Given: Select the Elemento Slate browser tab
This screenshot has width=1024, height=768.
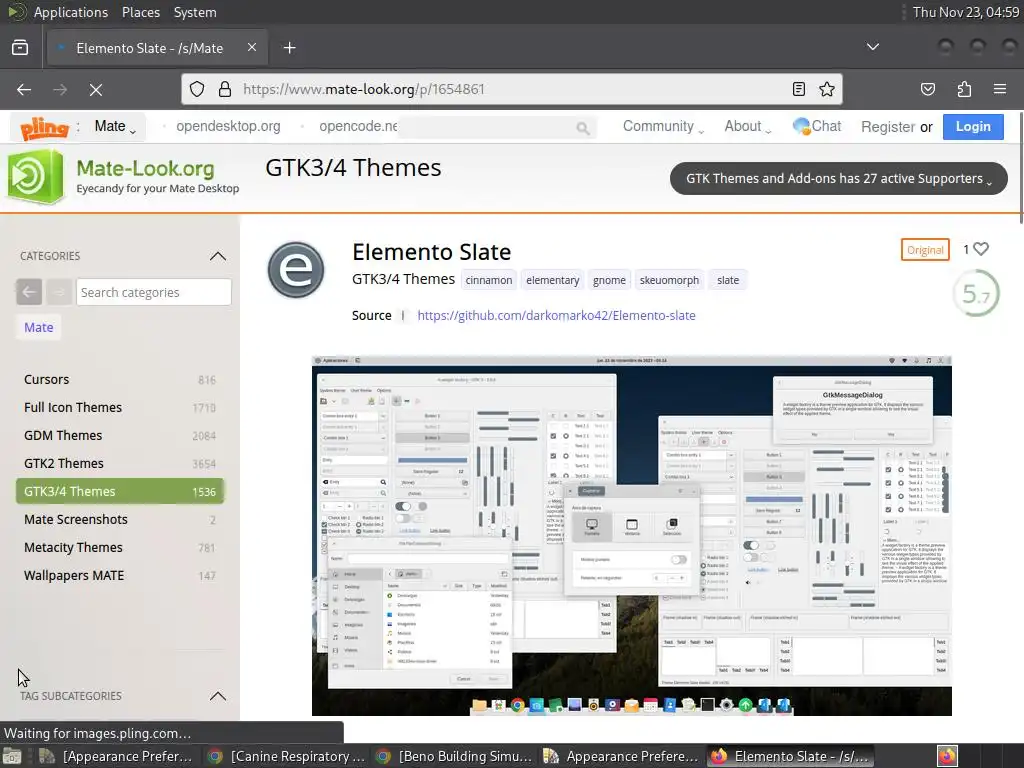Looking at the screenshot, I should click(x=157, y=48).
